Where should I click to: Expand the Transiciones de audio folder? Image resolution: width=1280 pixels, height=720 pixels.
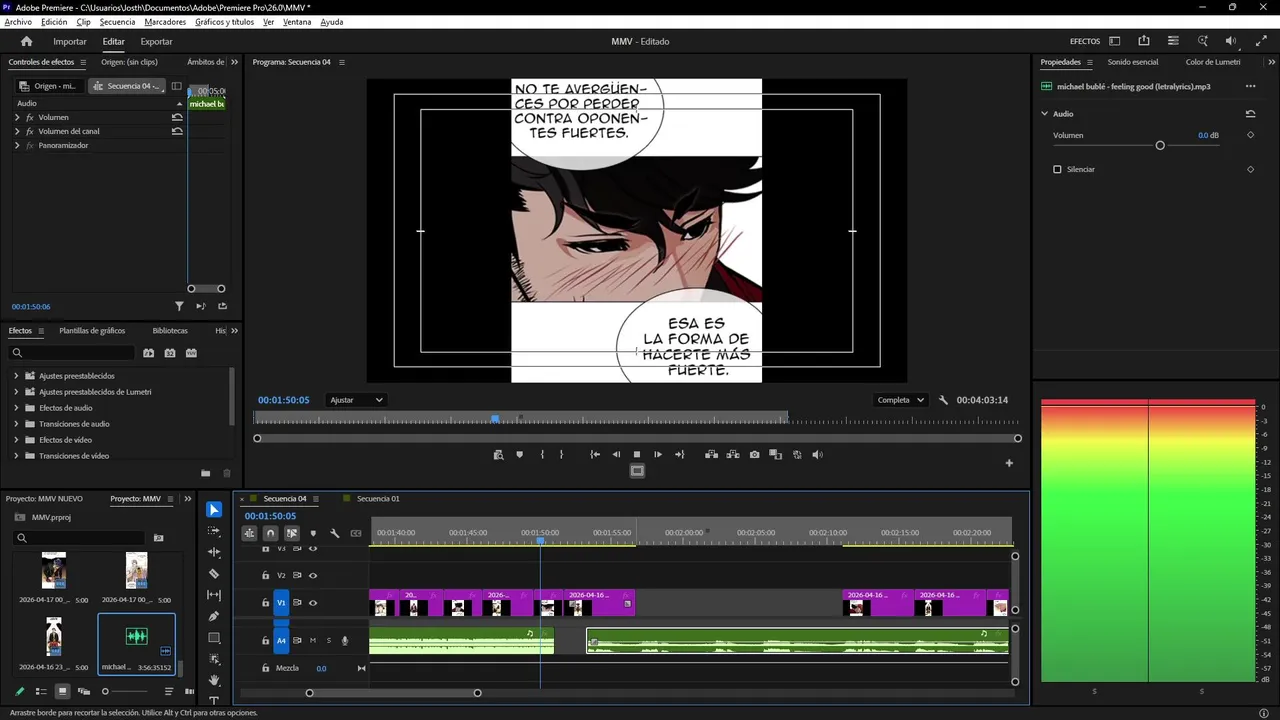[x=16, y=424]
